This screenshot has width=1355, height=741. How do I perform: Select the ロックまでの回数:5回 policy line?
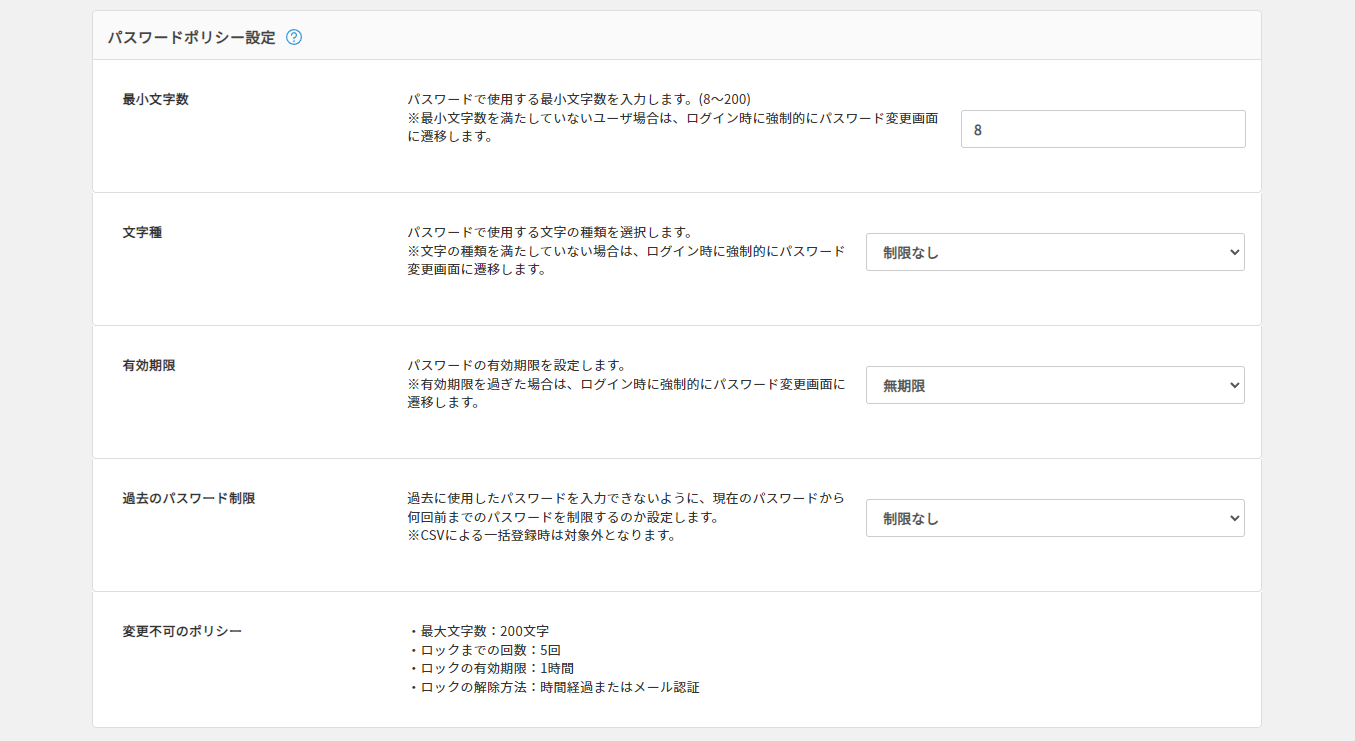tap(478, 649)
